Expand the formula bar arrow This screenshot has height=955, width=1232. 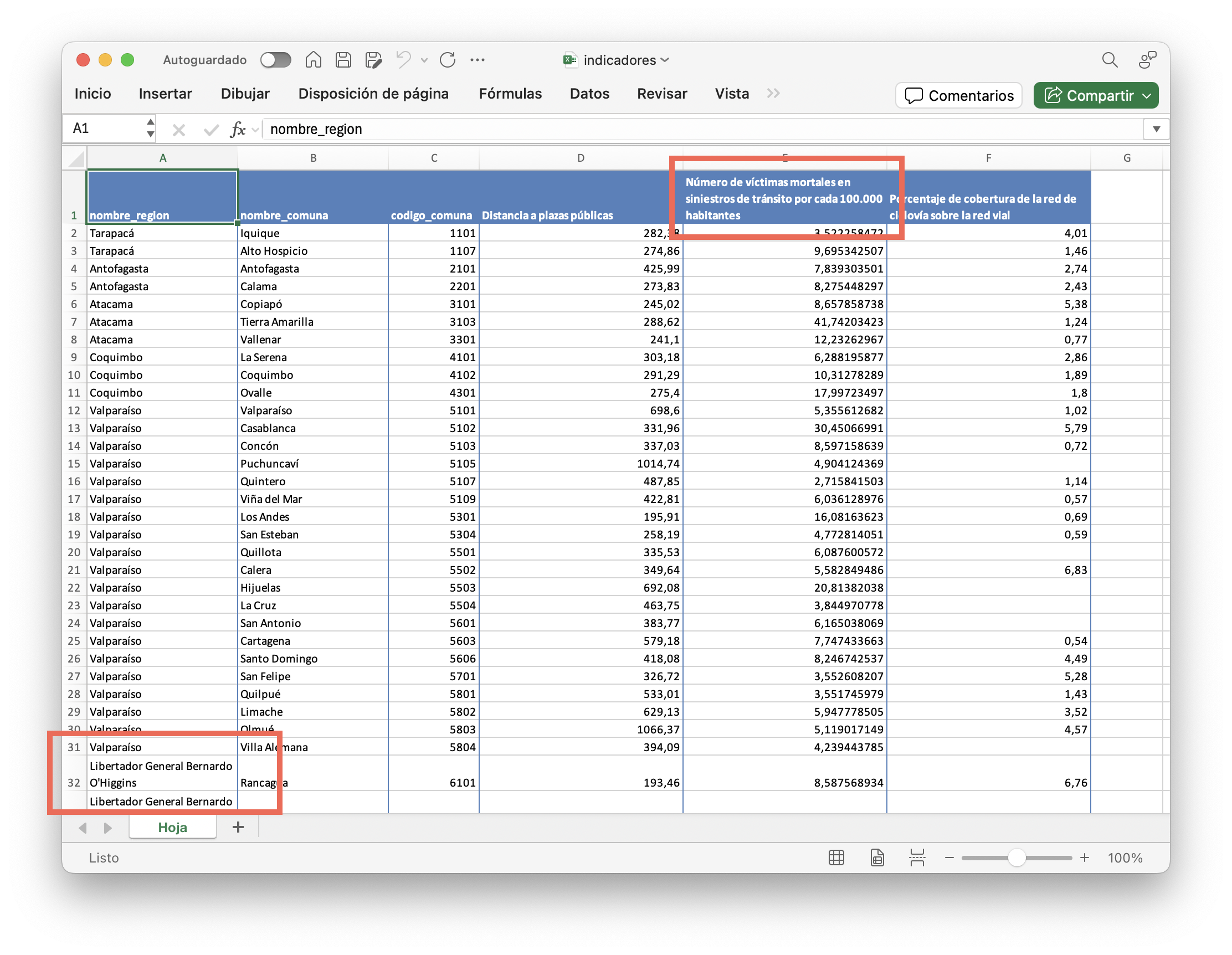[1156, 129]
